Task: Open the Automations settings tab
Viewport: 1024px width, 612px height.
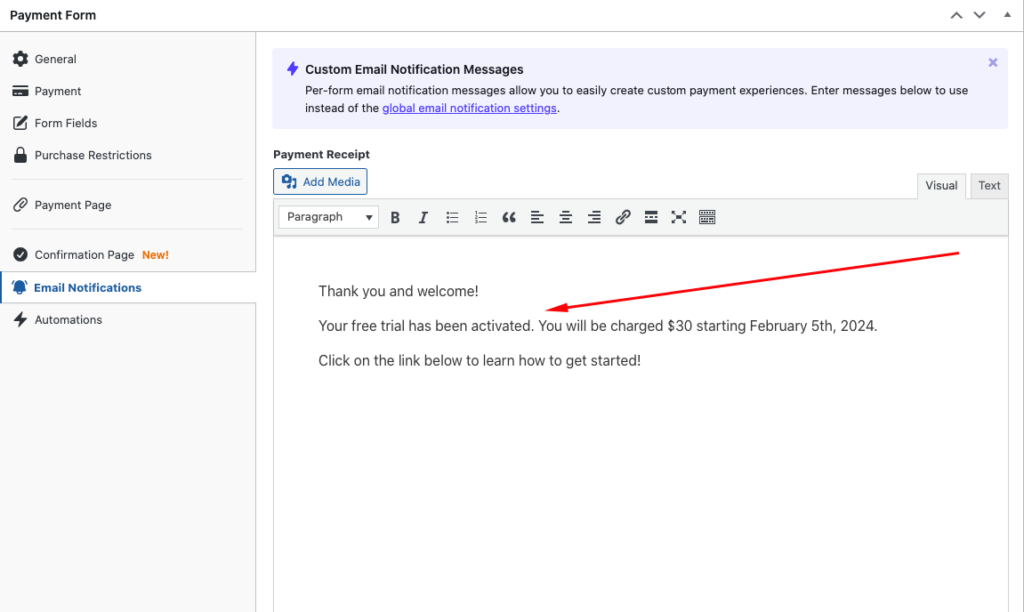Action: coord(68,320)
